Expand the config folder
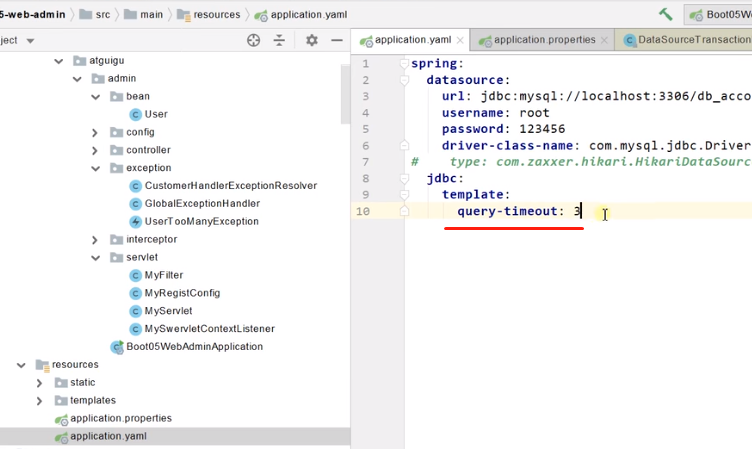The height and width of the screenshot is (449, 752). click(x=95, y=132)
